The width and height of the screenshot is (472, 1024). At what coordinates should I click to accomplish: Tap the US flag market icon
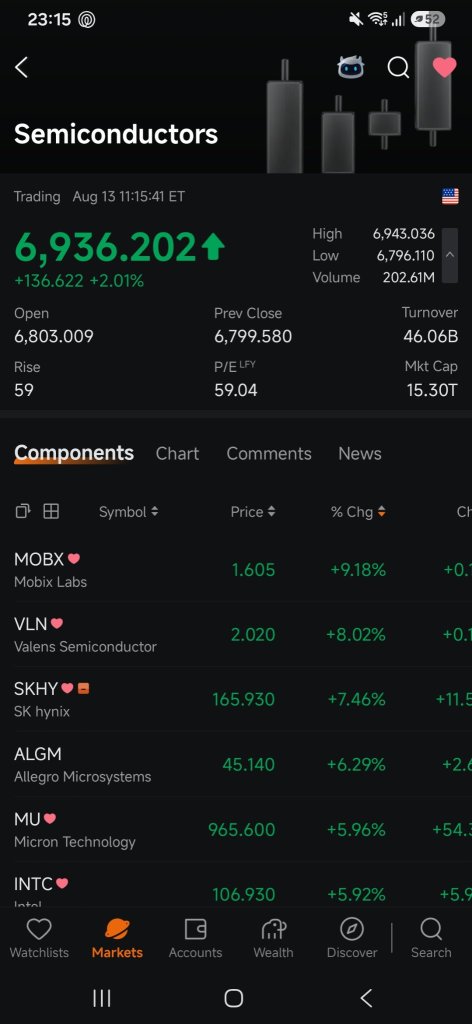click(x=450, y=196)
